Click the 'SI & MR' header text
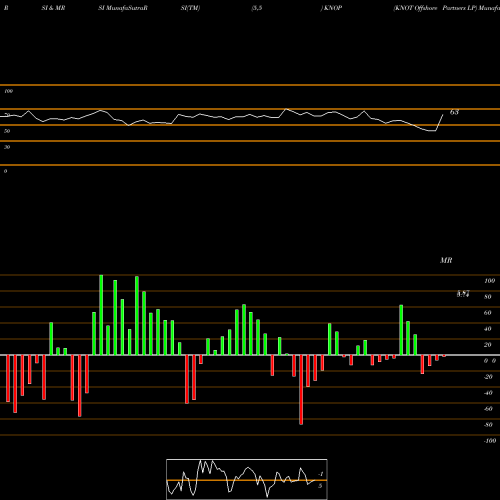 53,8
